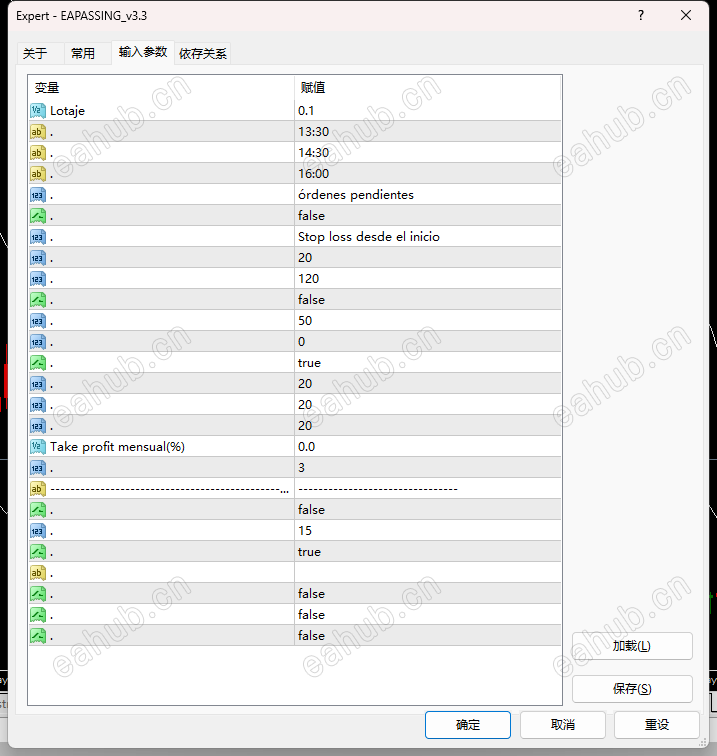Select the 13:30 time value
Viewport: 717px width, 756px height.
pyautogui.click(x=428, y=132)
